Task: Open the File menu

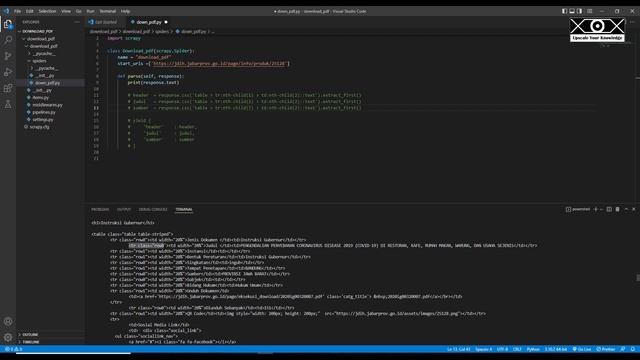Action: click(x=18, y=11)
